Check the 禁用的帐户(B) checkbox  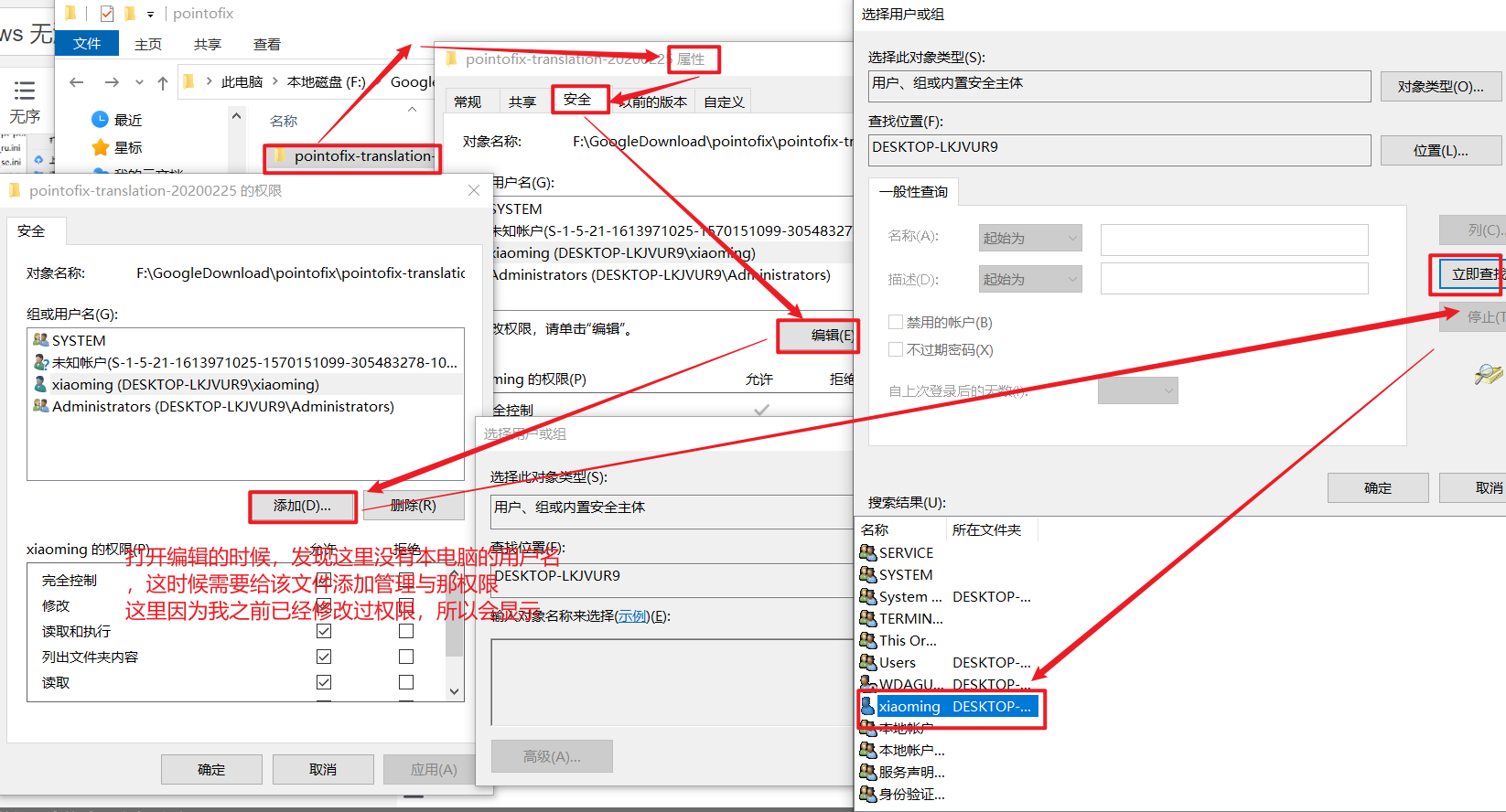click(896, 322)
